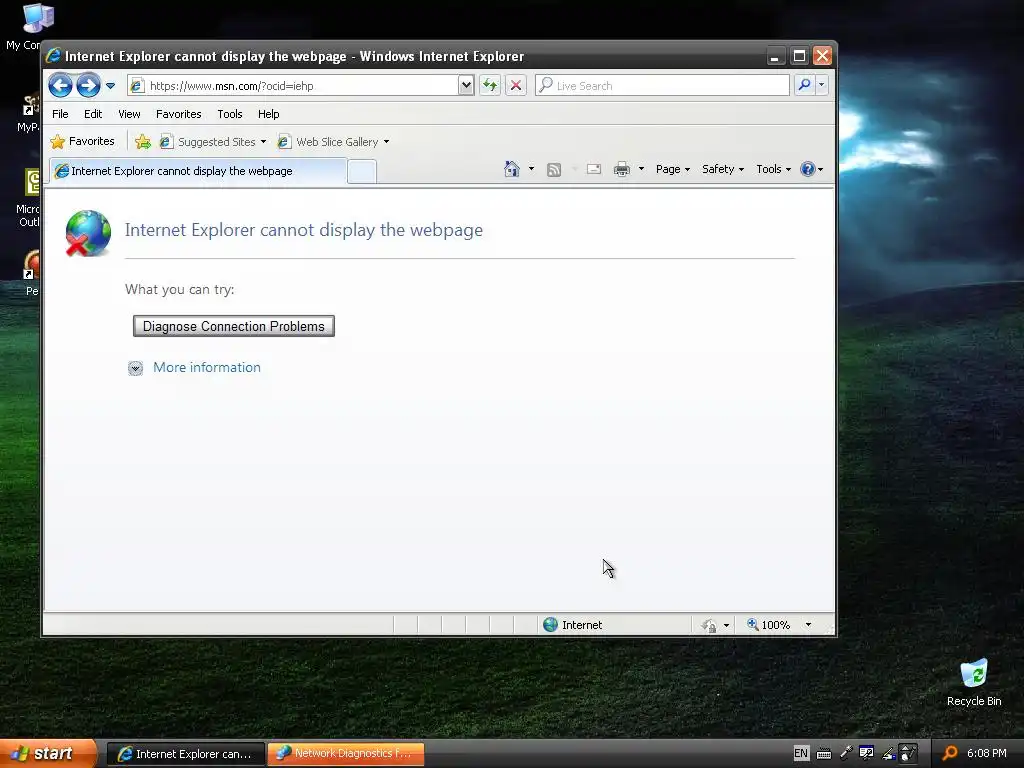Screen dimensions: 1024x768
Task: Open the blue Help question mark icon
Action: [x=808, y=169]
